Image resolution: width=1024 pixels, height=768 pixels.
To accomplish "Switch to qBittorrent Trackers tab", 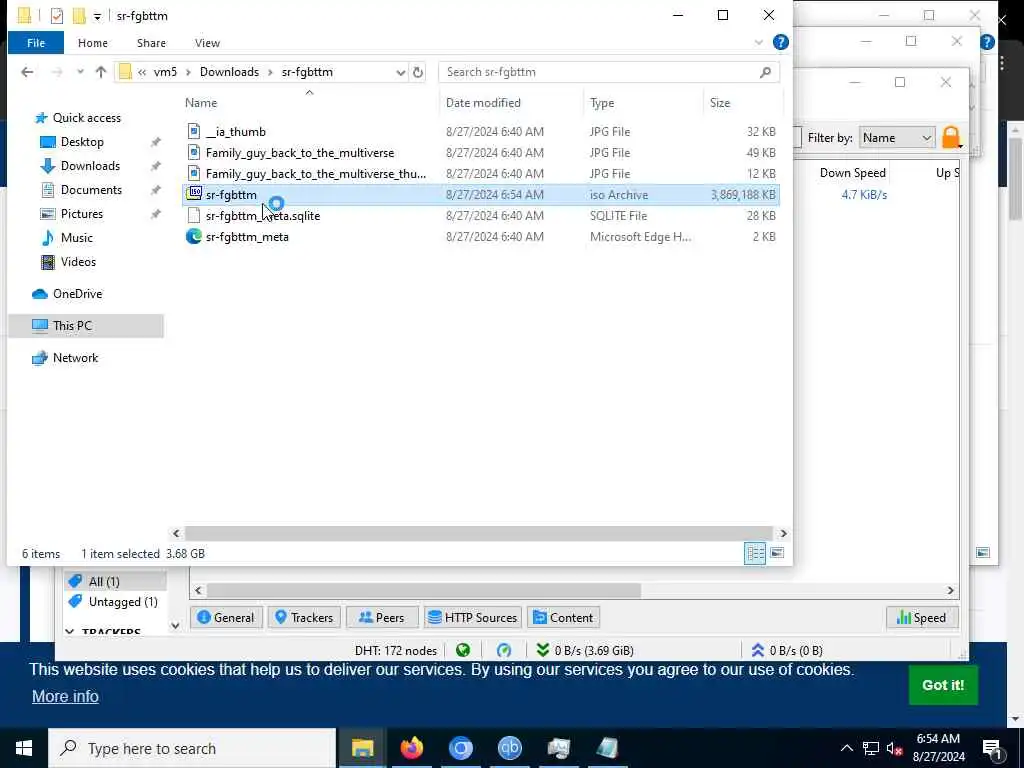I will click(304, 617).
